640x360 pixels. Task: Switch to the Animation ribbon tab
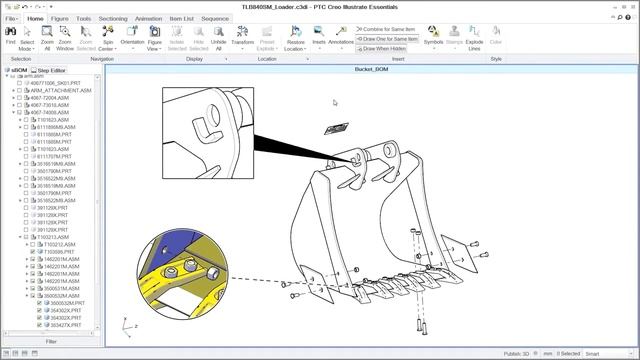coord(149,19)
